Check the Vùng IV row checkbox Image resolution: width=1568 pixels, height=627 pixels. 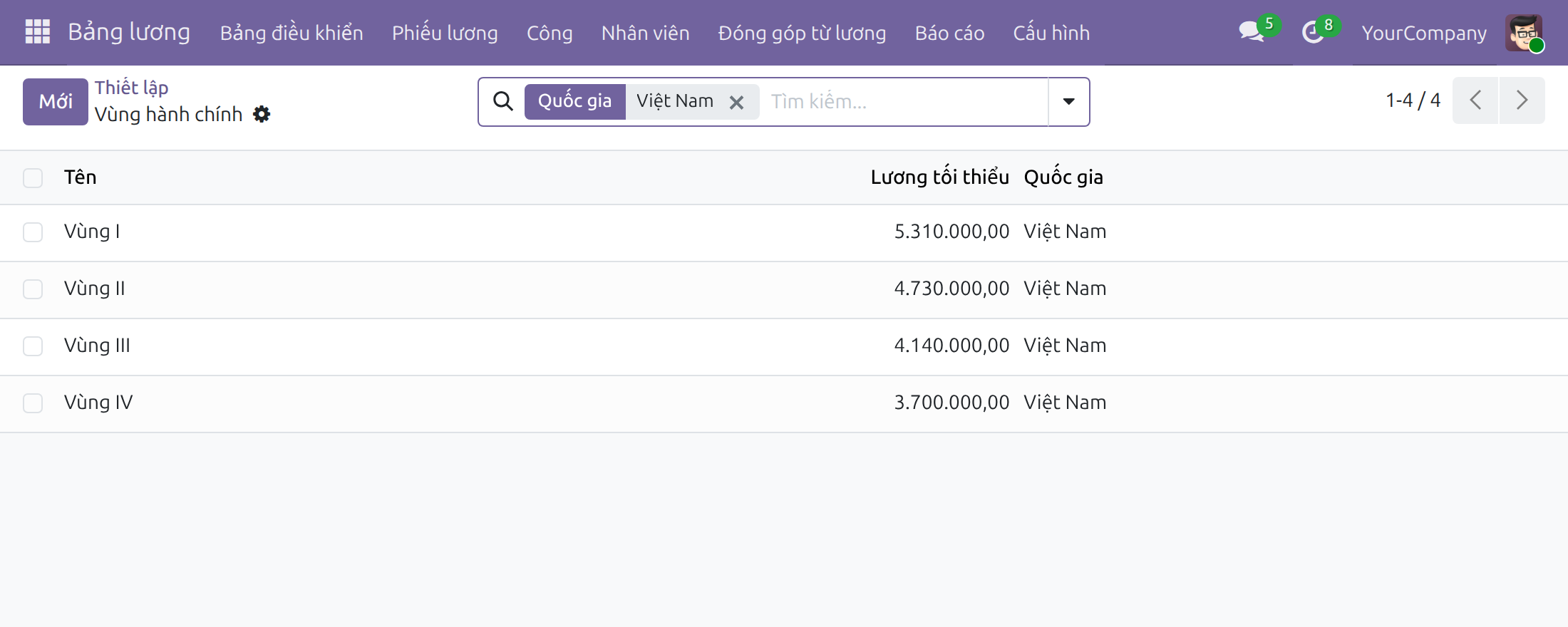(x=33, y=403)
